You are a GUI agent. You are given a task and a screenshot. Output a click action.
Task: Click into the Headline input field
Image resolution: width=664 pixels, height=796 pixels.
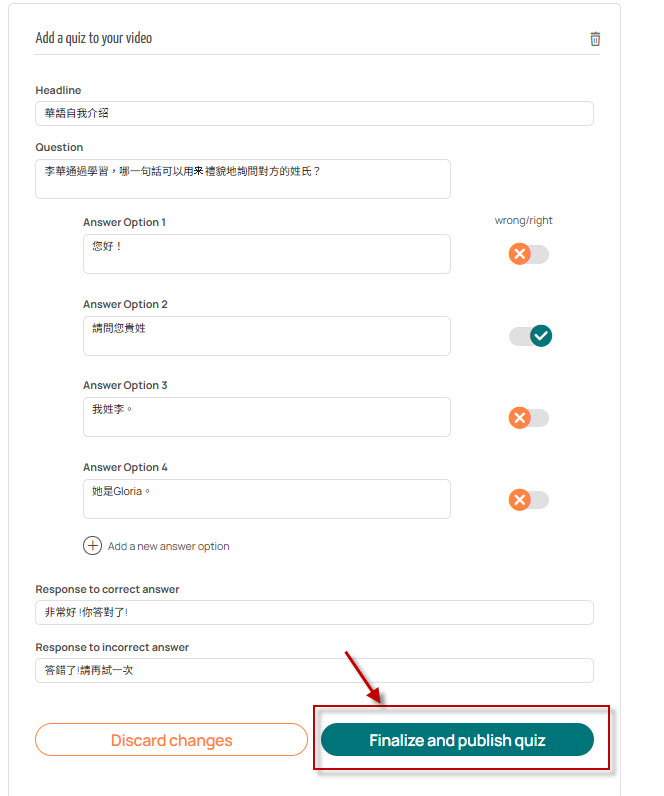[314, 114]
